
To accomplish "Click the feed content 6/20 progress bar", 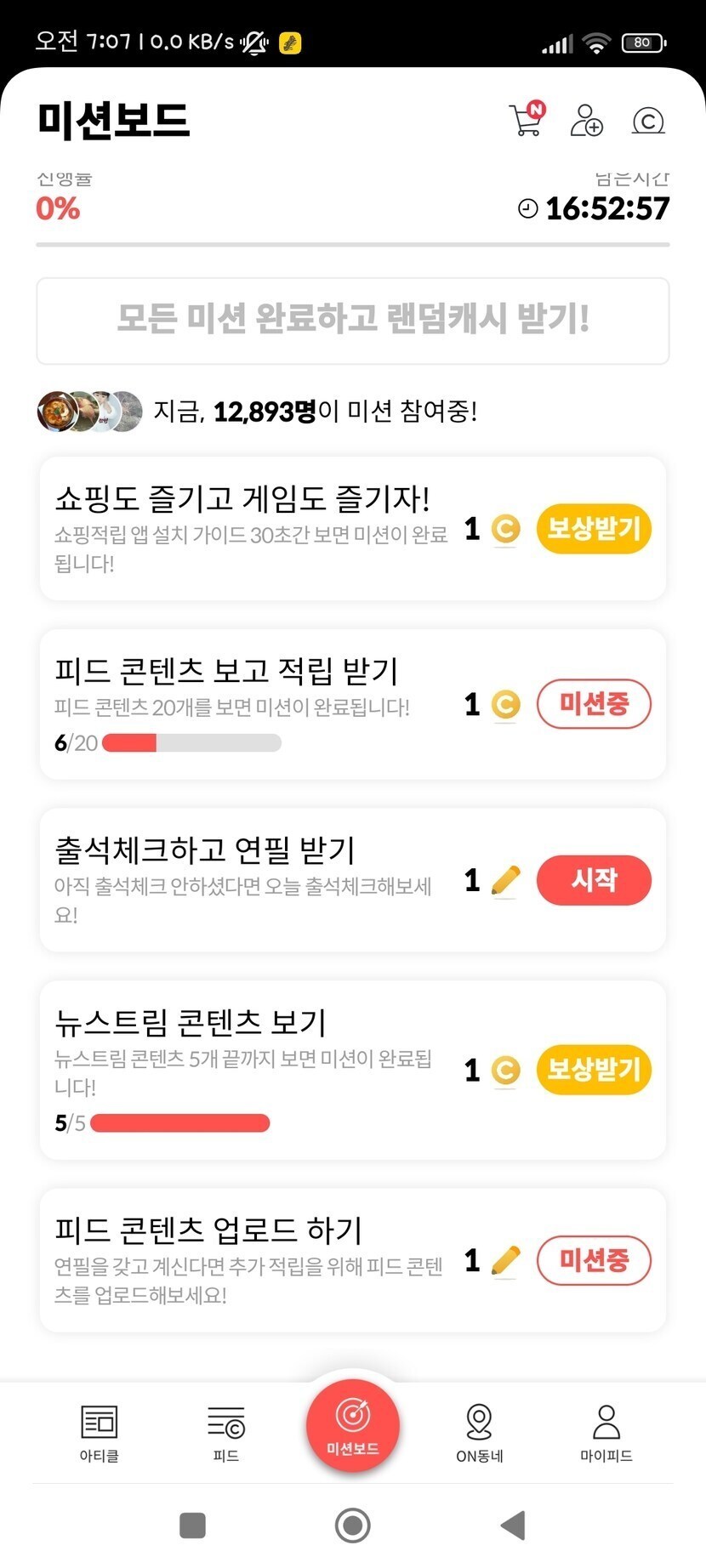I will 191,743.
